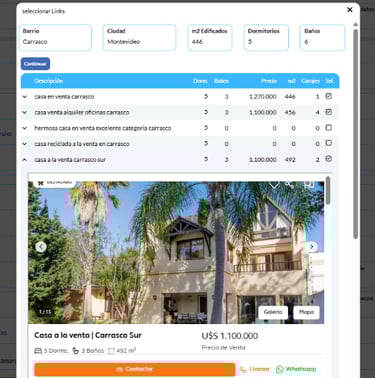Click the Whatsapp link
The height and width of the screenshot is (378, 375).
pos(296,369)
